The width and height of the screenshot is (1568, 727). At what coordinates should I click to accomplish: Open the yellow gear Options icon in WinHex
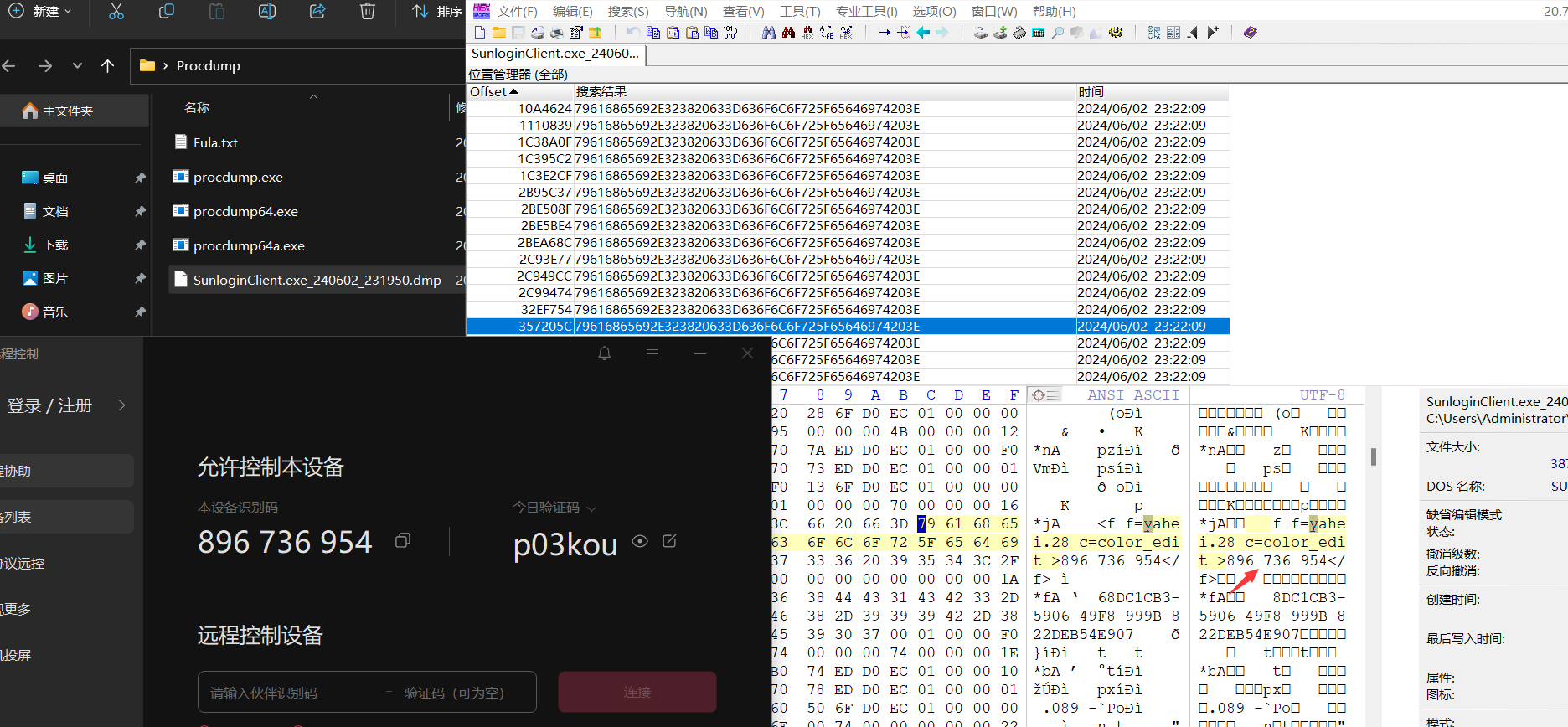tap(1116, 32)
